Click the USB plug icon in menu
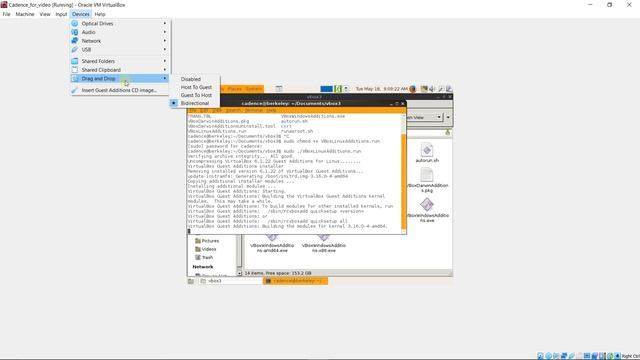The height and width of the screenshot is (360, 640). point(75,49)
